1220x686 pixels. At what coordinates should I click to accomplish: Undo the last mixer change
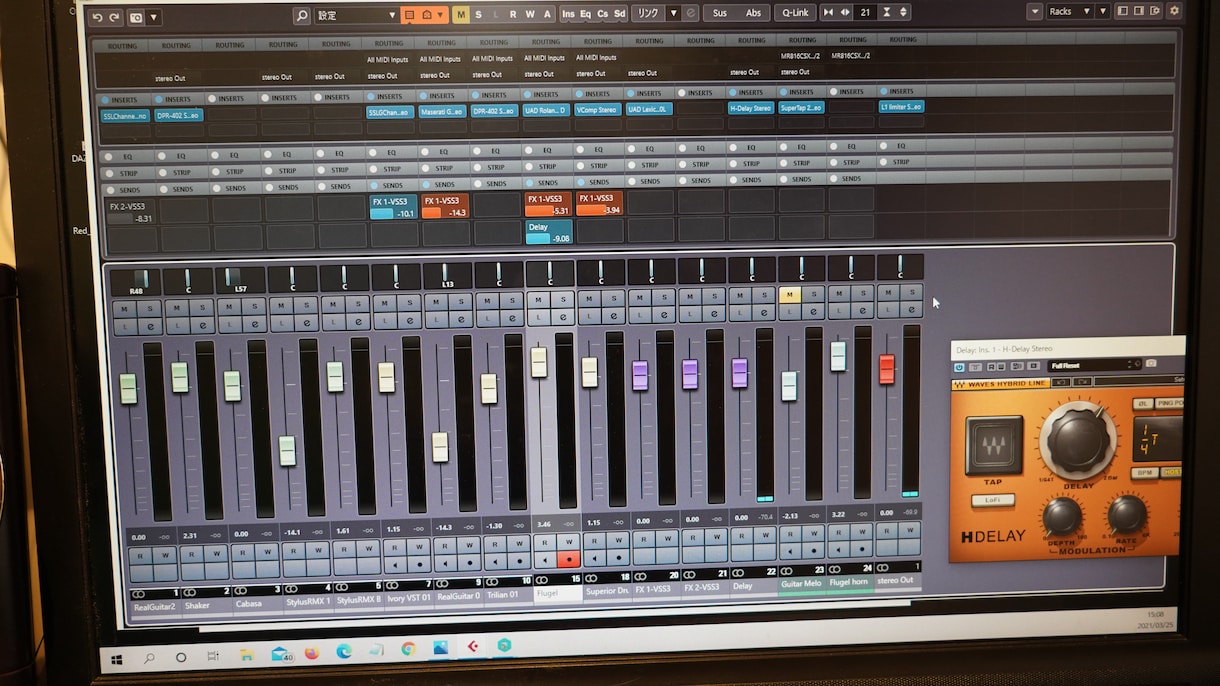pyautogui.click(x=97, y=17)
